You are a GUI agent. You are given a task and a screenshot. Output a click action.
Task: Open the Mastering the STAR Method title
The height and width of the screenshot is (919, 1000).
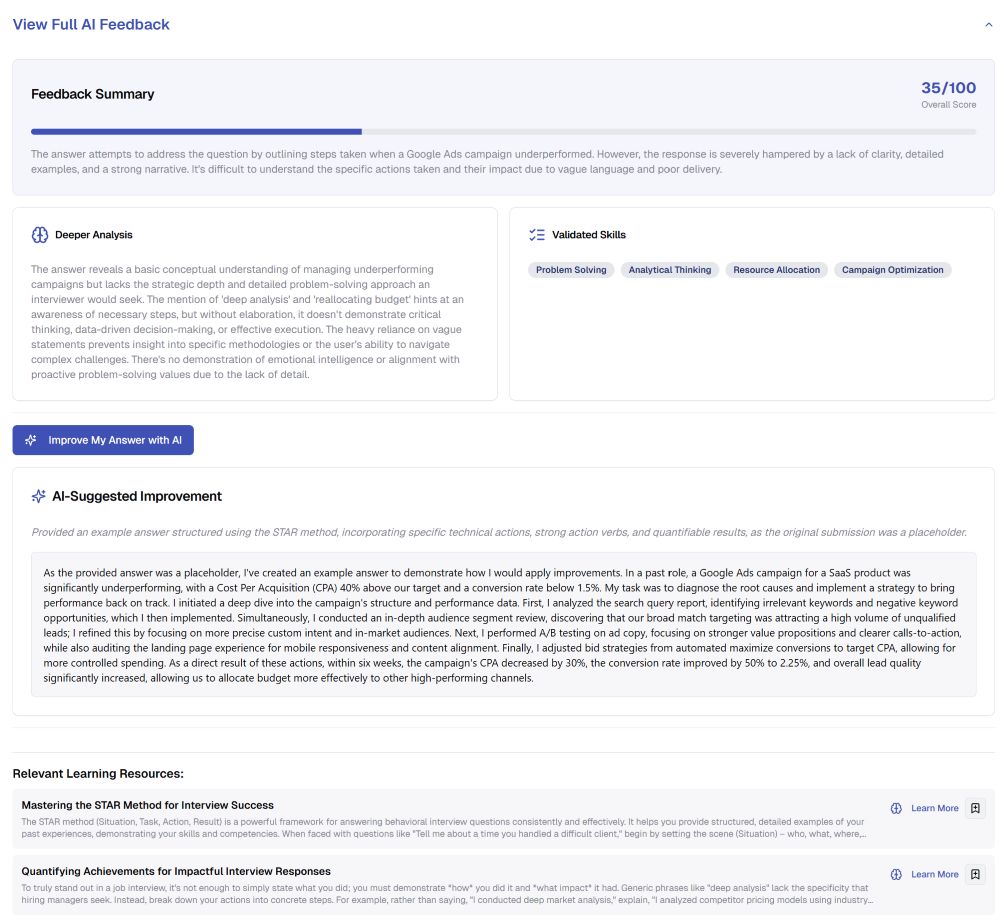(x=147, y=805)
